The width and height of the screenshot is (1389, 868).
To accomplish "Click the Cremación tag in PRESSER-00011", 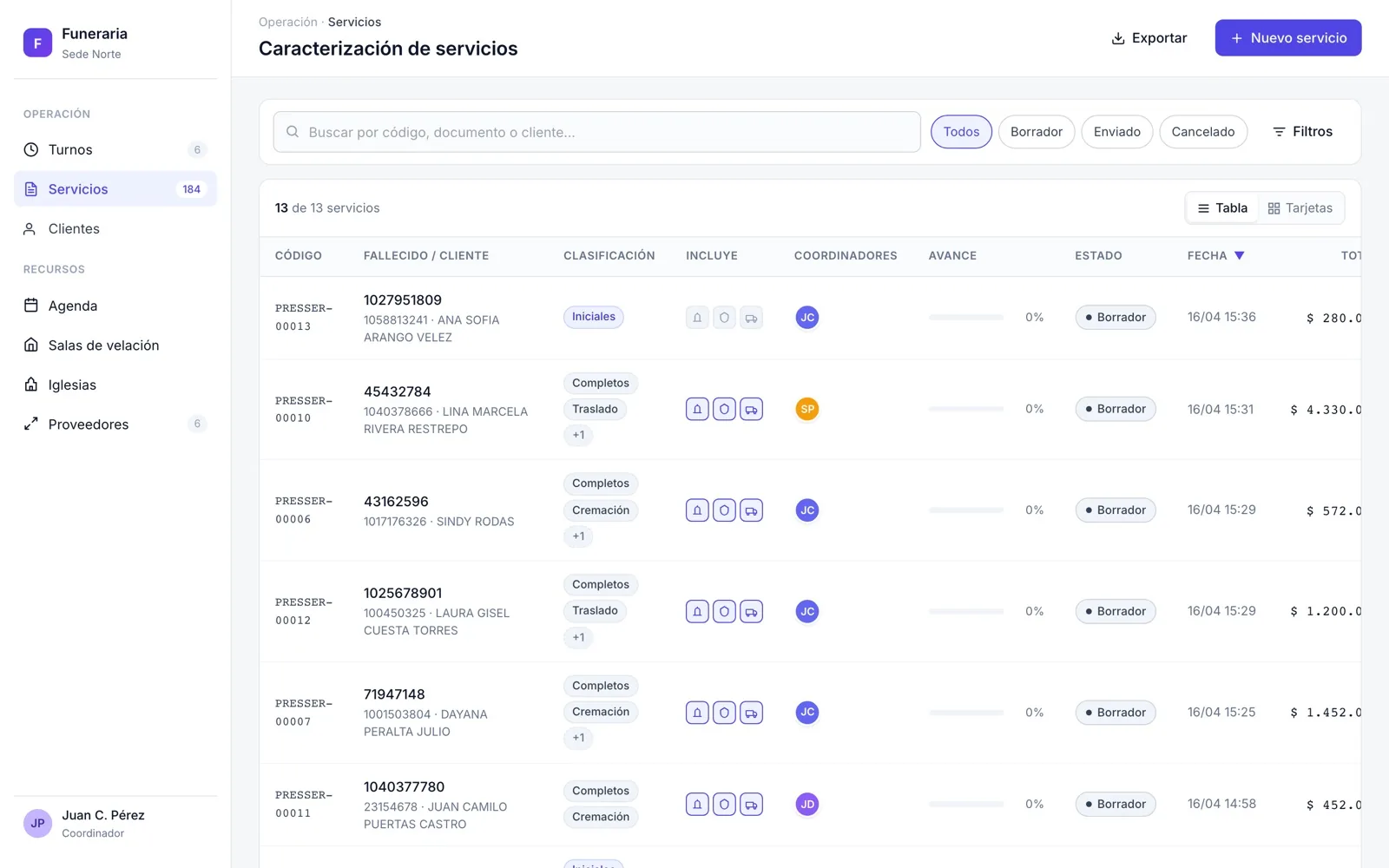I will click(x=601, y=817).
